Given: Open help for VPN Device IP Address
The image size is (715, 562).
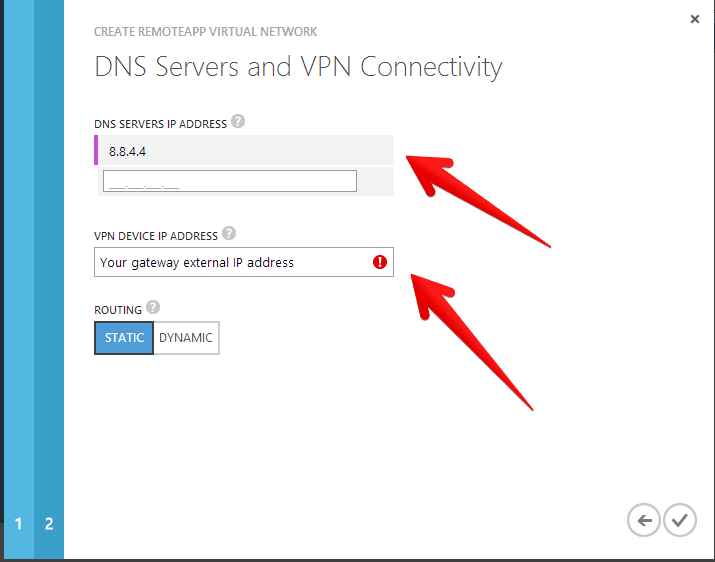Looking at the screenshot, I should click(229, 233).
